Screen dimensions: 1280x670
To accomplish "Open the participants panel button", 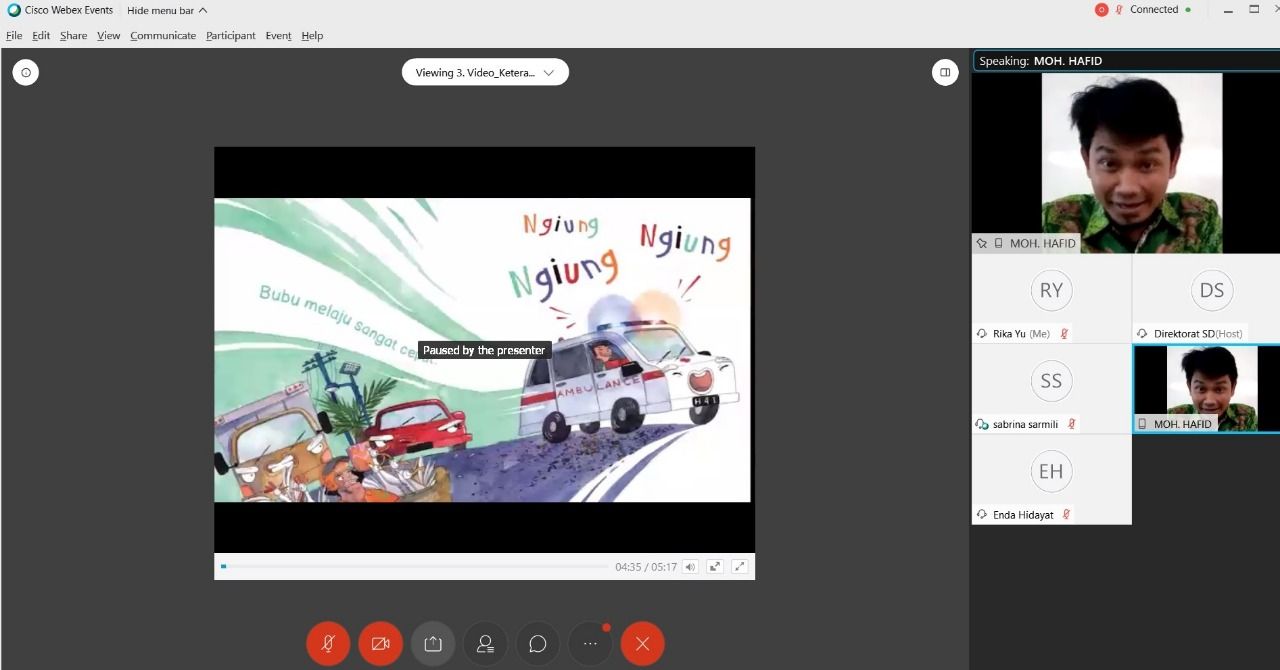I will click(x=485, y=644).
